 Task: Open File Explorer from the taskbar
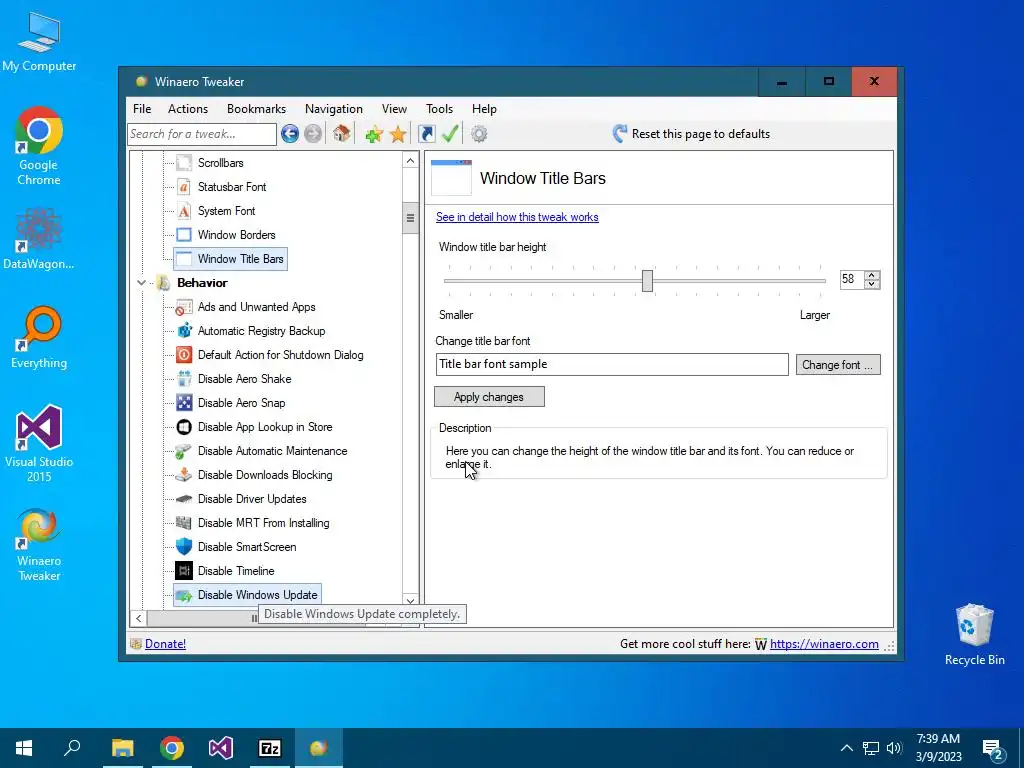(x=123, y=748)
